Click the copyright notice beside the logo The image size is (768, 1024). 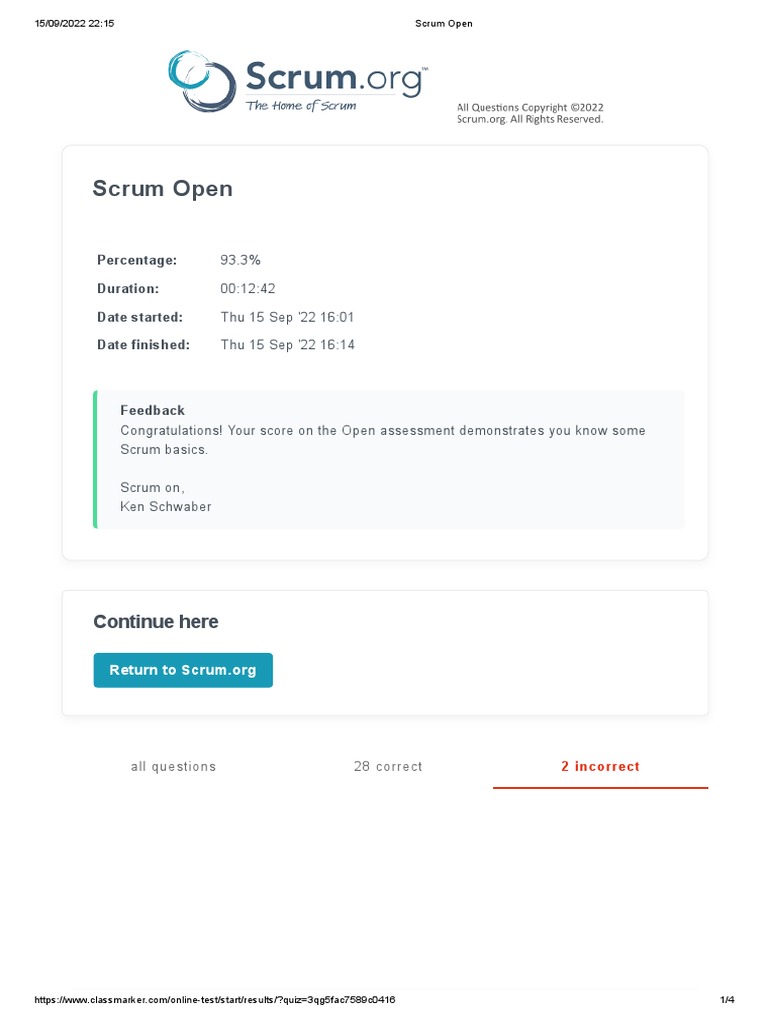coord(530,113)
